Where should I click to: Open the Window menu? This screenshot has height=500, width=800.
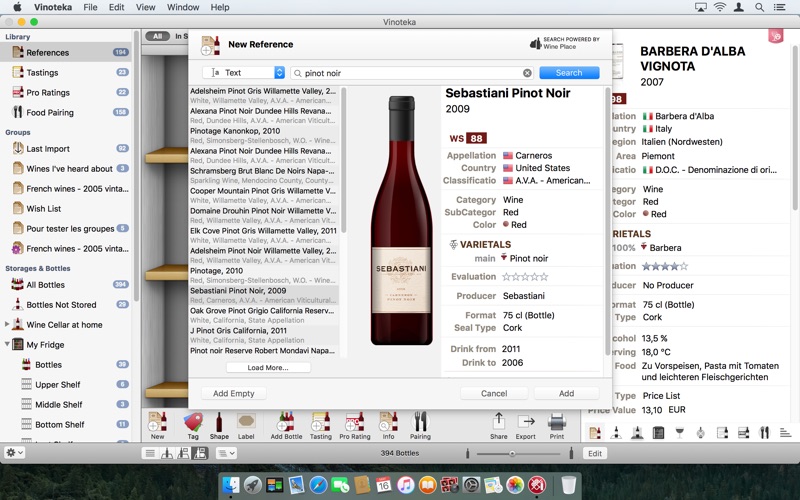(183, 7)
